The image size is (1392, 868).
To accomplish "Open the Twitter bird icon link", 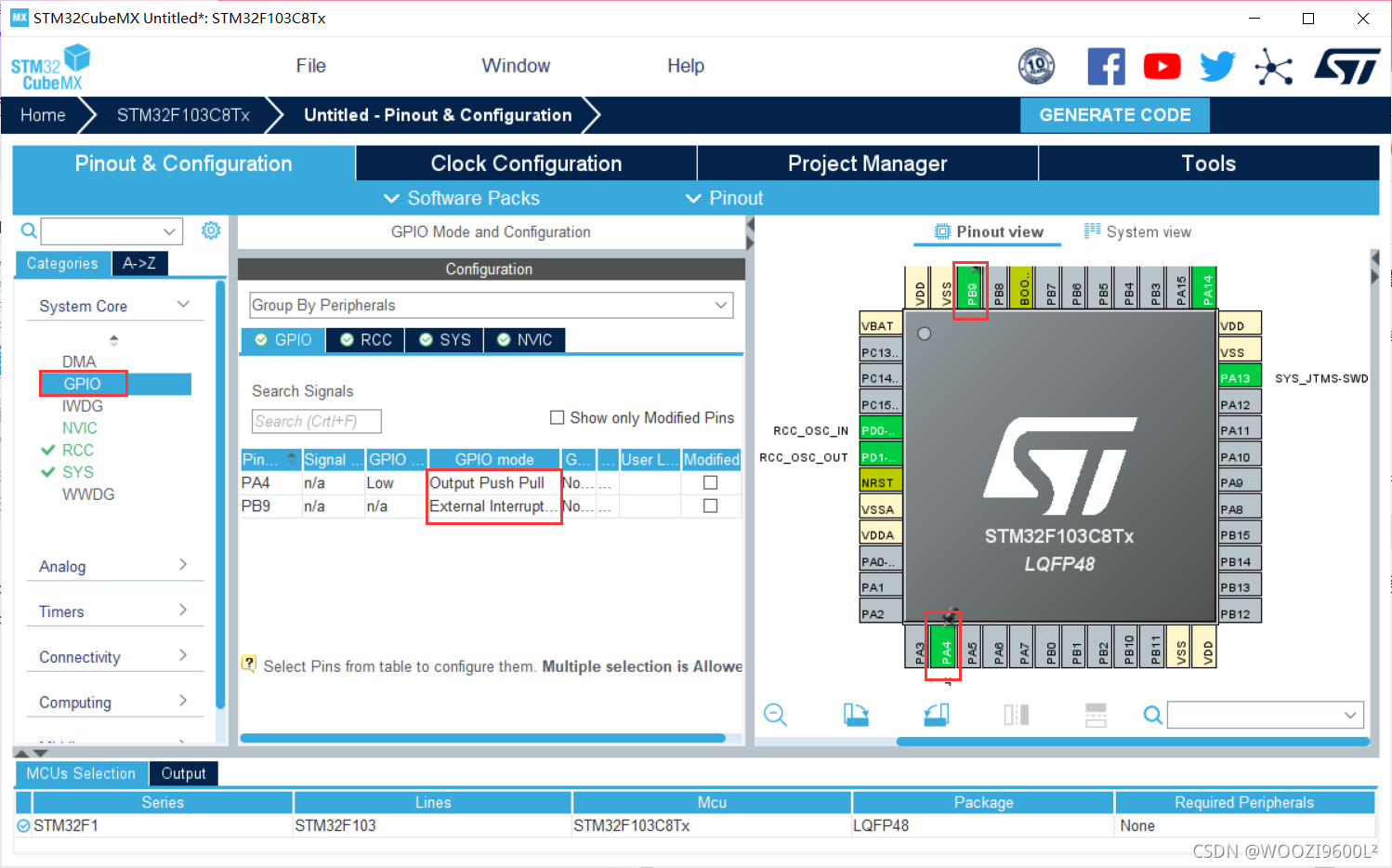I will click(x=1217, y=67).
